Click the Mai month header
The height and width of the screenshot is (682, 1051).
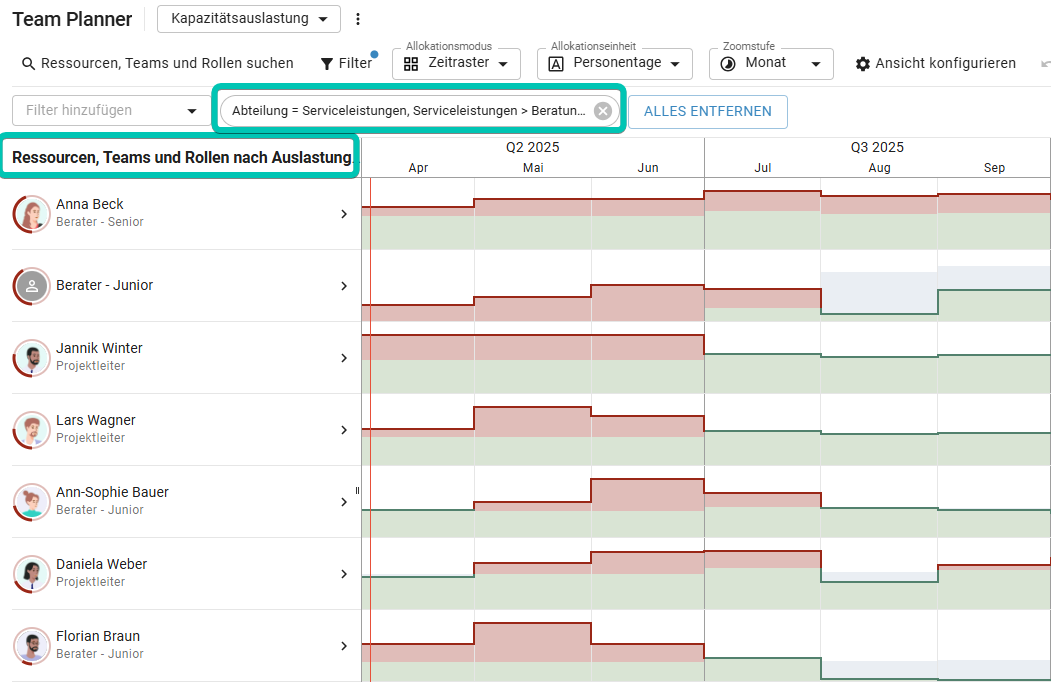pyautogui.click(x=533, y=168)
